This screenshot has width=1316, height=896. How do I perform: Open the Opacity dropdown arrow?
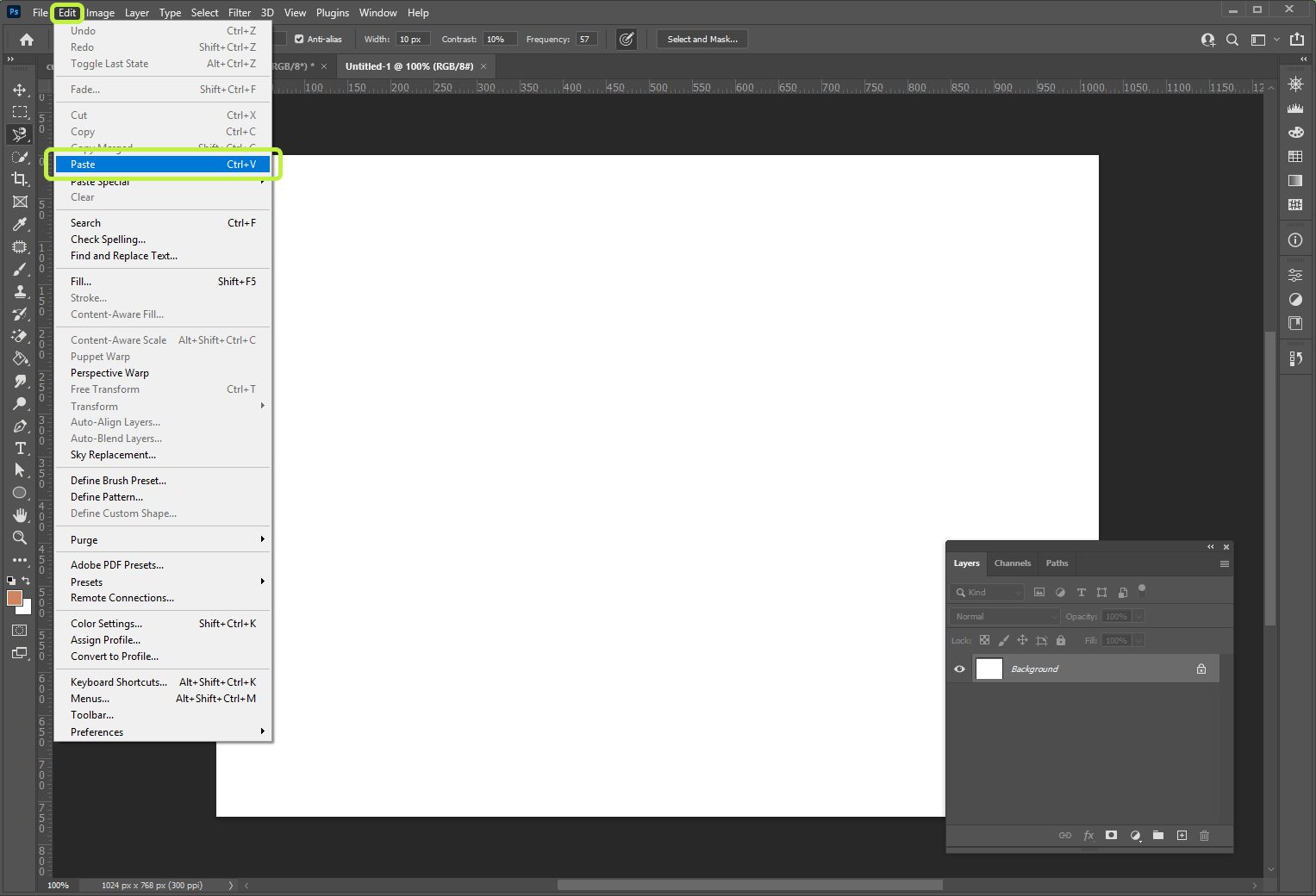[1138, 617]
